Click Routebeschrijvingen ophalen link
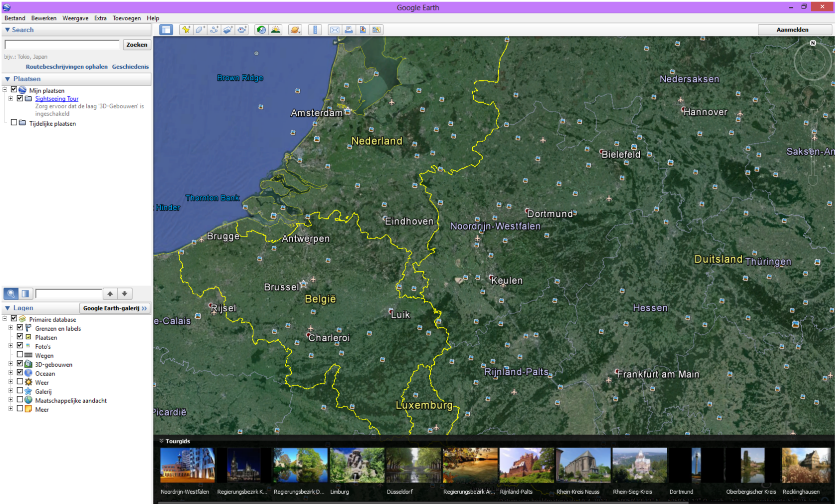Screen dimensions: 835x504 click(x=67, y=67)
